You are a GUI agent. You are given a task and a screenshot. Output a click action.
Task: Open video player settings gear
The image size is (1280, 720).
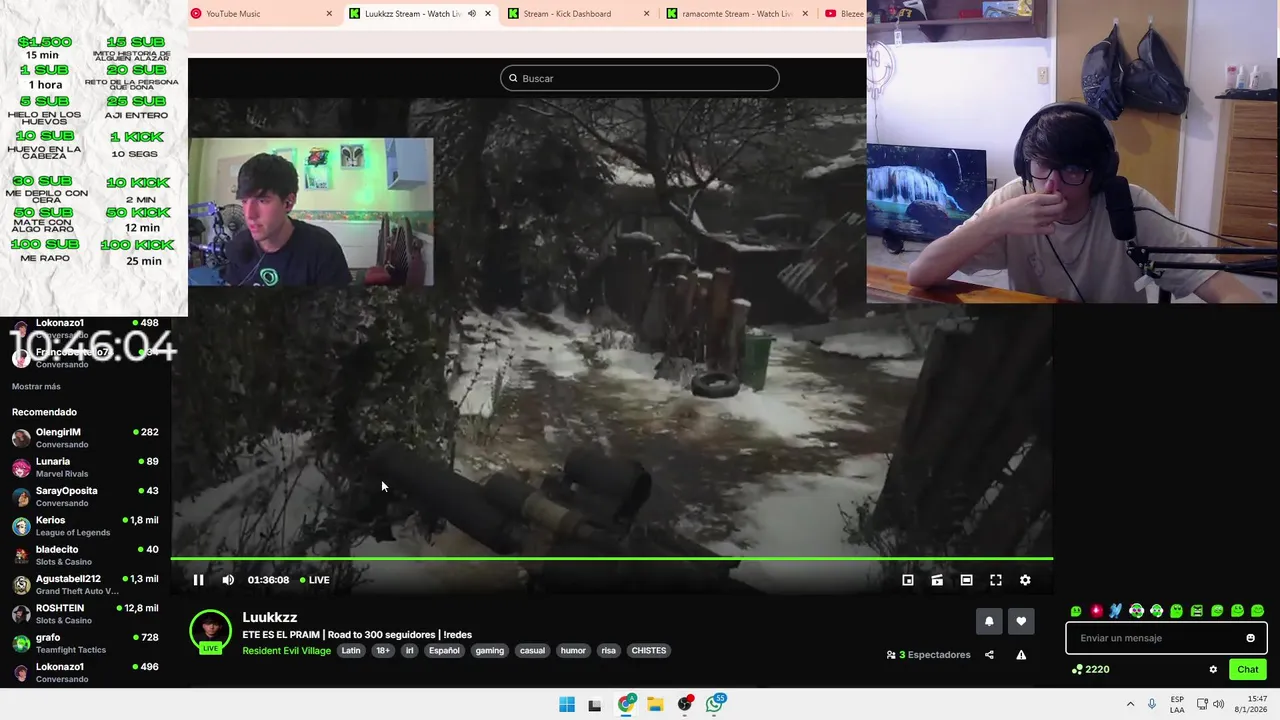1025,580
